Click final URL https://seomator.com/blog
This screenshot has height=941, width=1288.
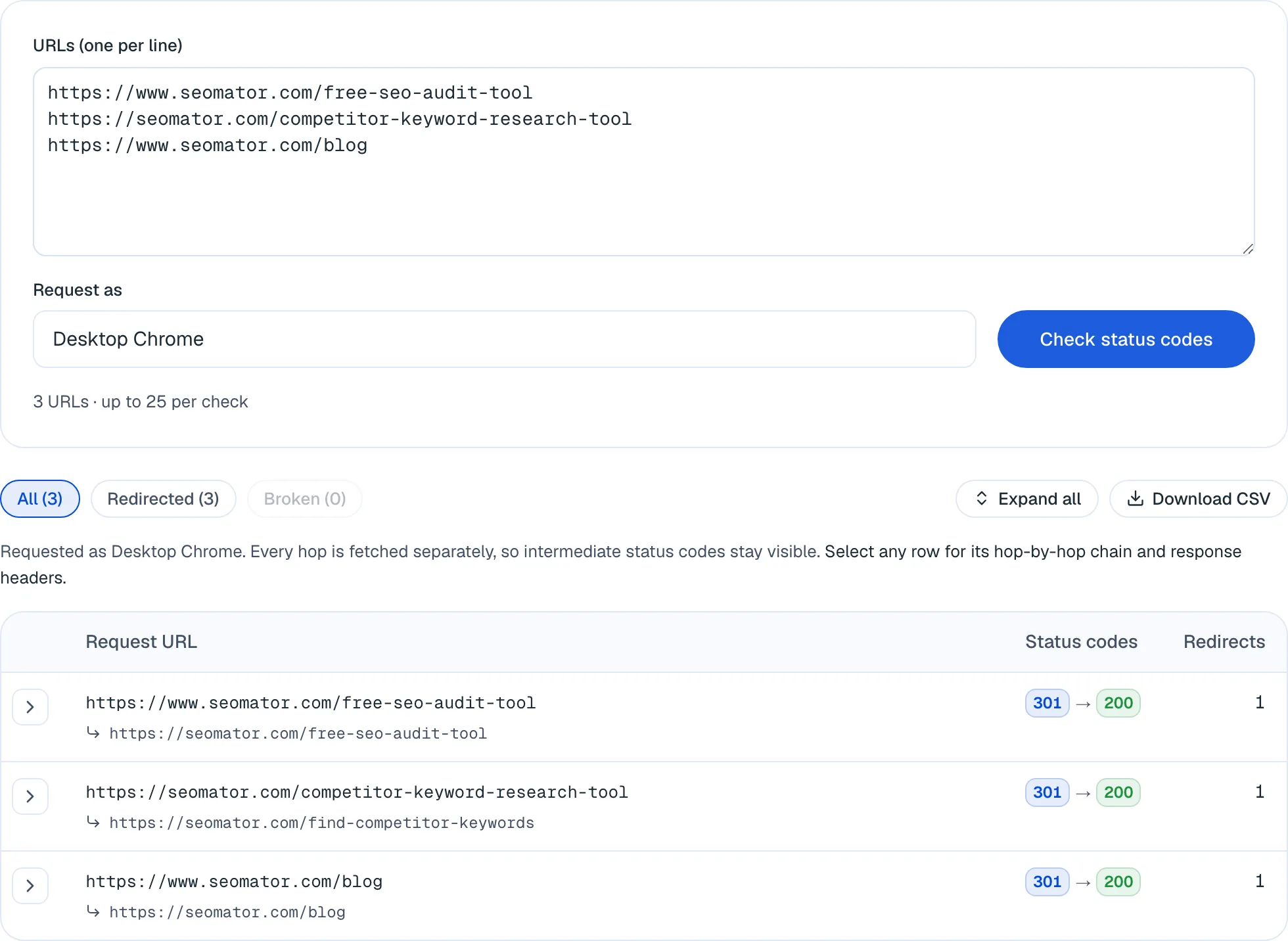[227, 912]
